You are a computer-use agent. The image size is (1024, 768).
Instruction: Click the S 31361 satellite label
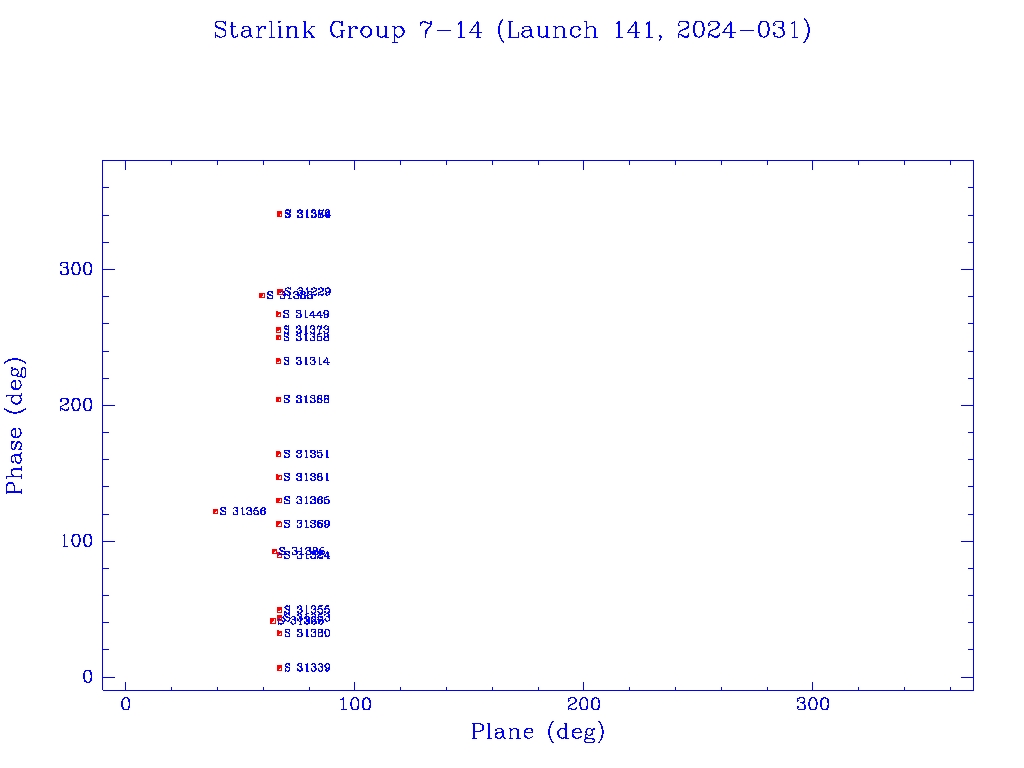pyautogui.click(x=306, y=477)
